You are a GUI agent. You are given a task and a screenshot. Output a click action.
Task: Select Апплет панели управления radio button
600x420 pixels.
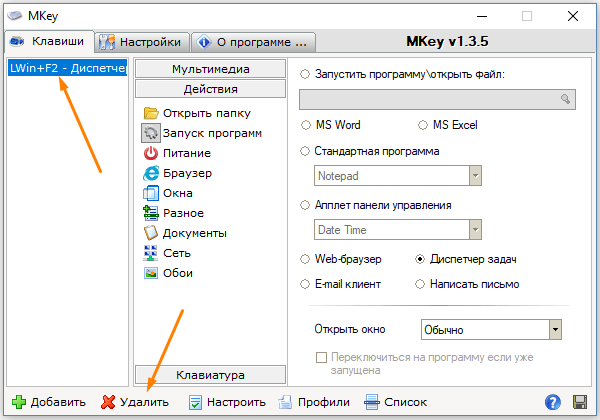click(305, 205)
